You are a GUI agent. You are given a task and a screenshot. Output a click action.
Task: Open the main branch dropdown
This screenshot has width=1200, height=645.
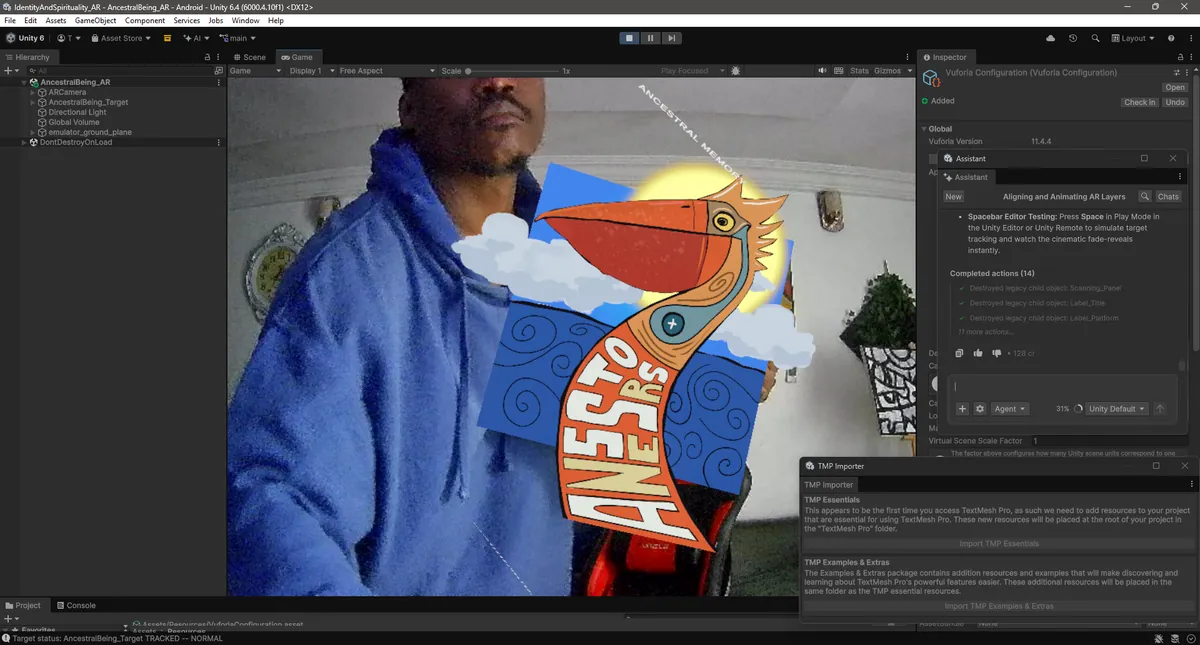tap(236, 38)
